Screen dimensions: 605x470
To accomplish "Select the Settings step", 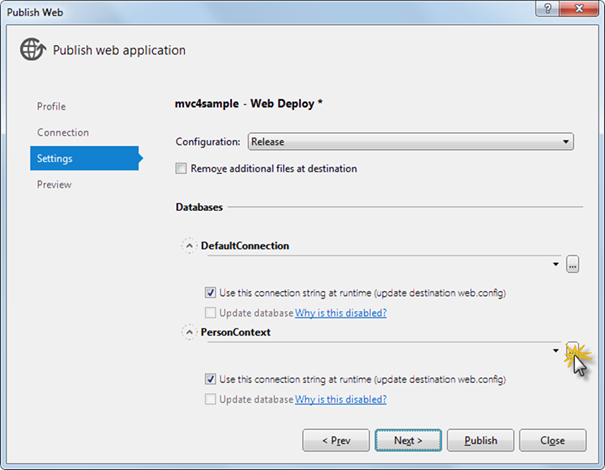I will click(85, 158).
